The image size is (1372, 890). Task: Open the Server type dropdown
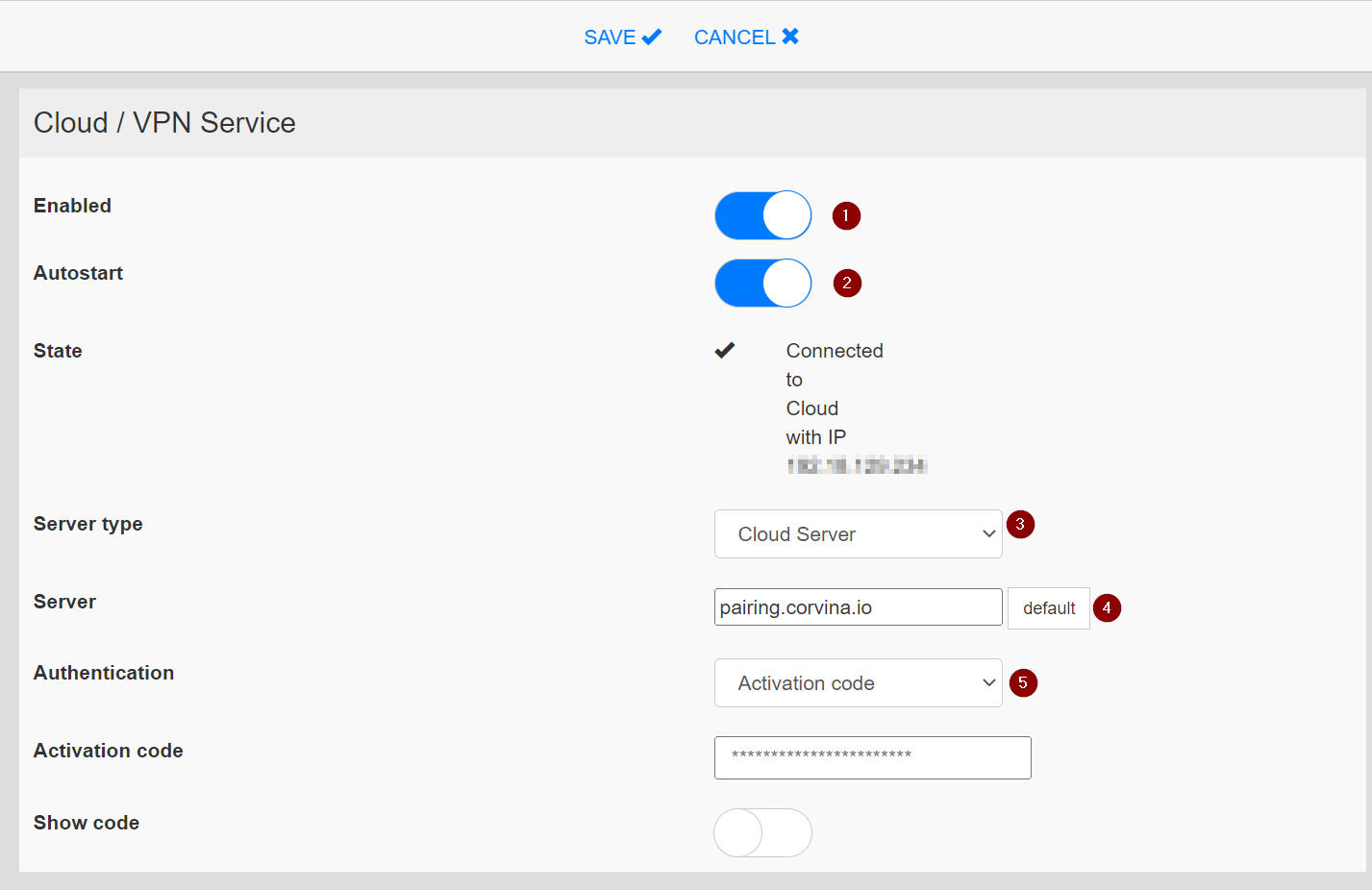point(858,533)
